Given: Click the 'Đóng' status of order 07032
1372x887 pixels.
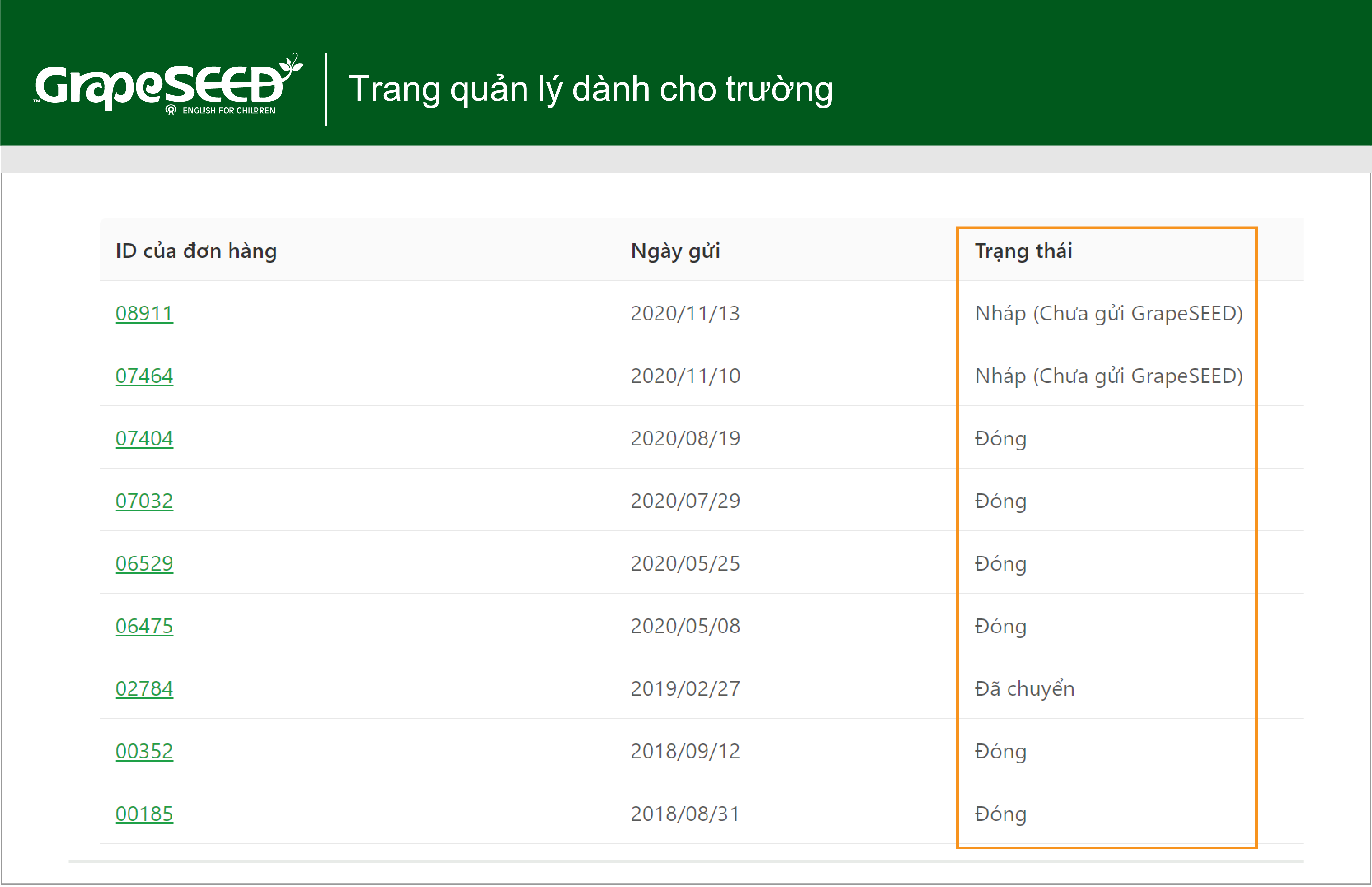Looking at the screenshot, I should (x=1001, y=502).
